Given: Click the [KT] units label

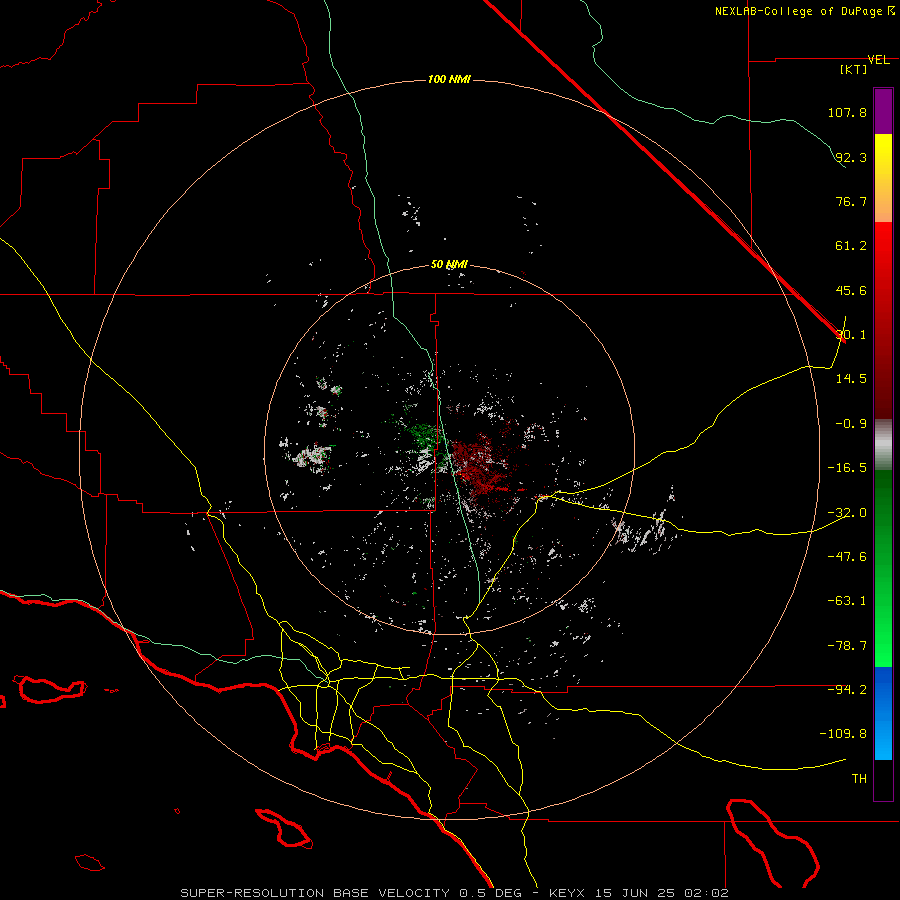Looking at the screenshot, I should click(x=854, y=69).
